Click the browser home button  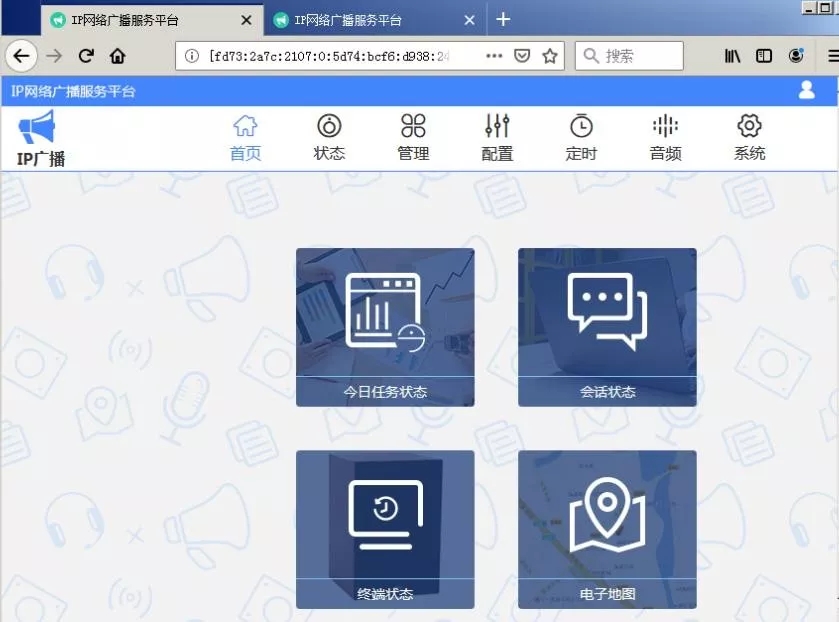click(x=118, y=56)
